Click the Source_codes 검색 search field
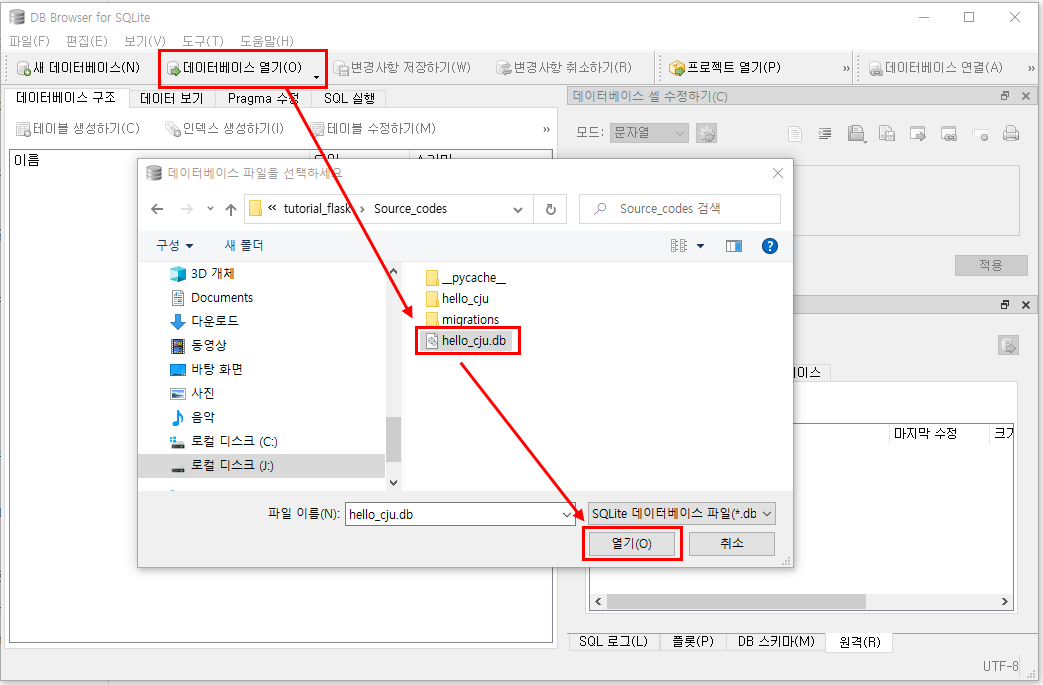Screen dimensions: 1043x685 pyautogui.click(x=680, y=209)
